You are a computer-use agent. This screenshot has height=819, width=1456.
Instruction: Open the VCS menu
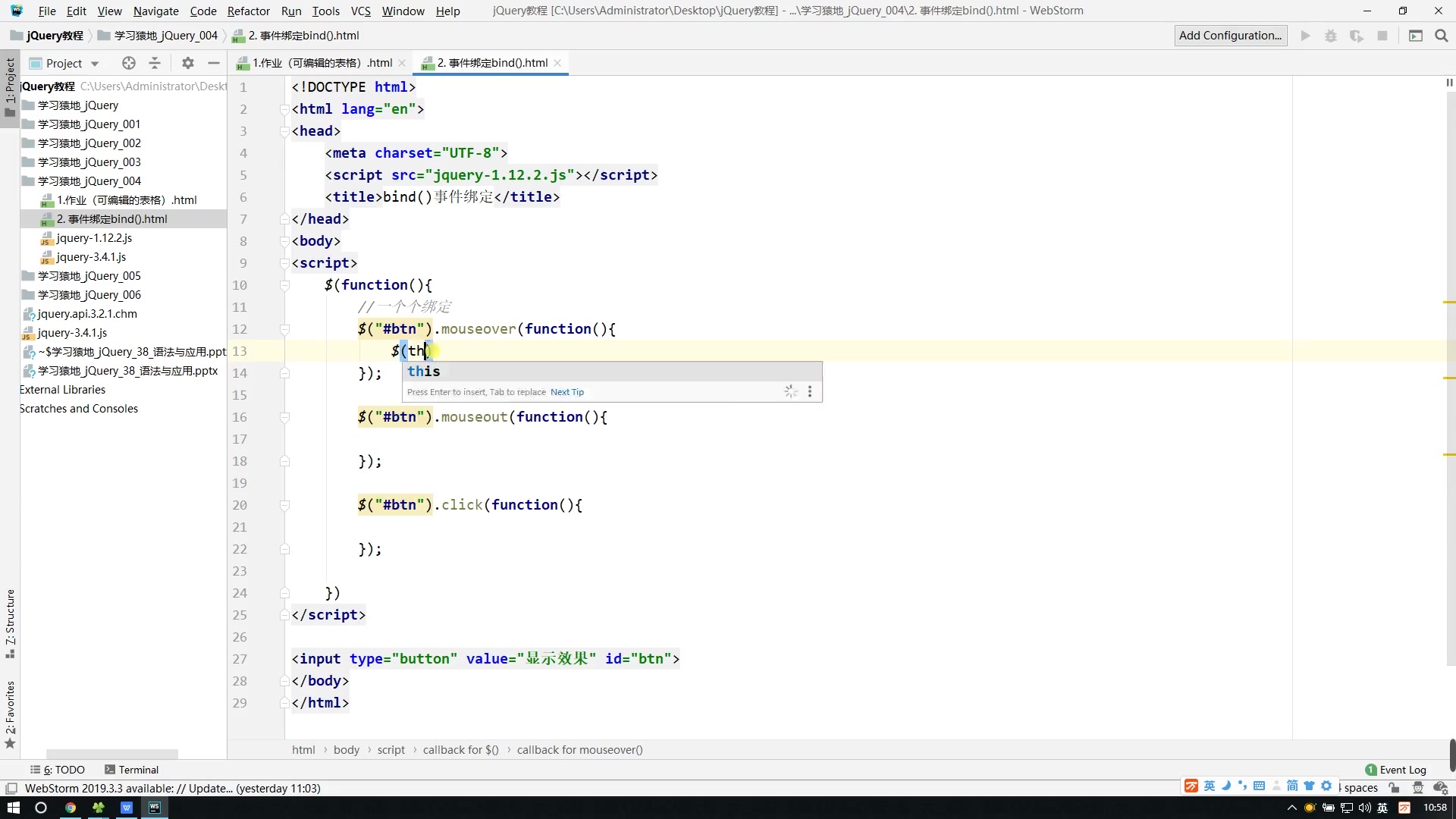360,11
